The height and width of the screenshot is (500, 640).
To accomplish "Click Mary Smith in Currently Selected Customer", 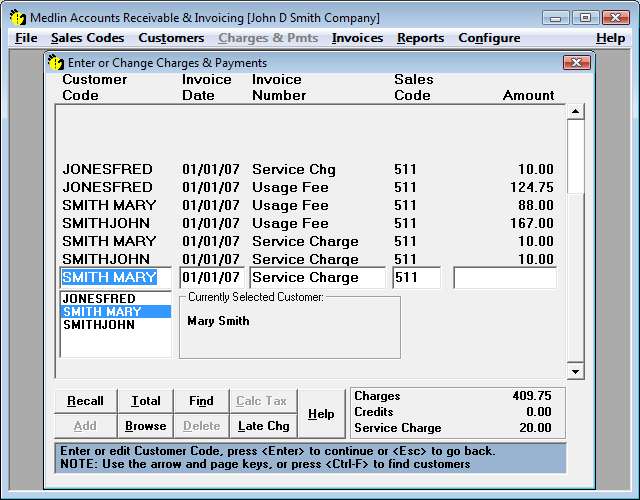I will tap(218, 321).
